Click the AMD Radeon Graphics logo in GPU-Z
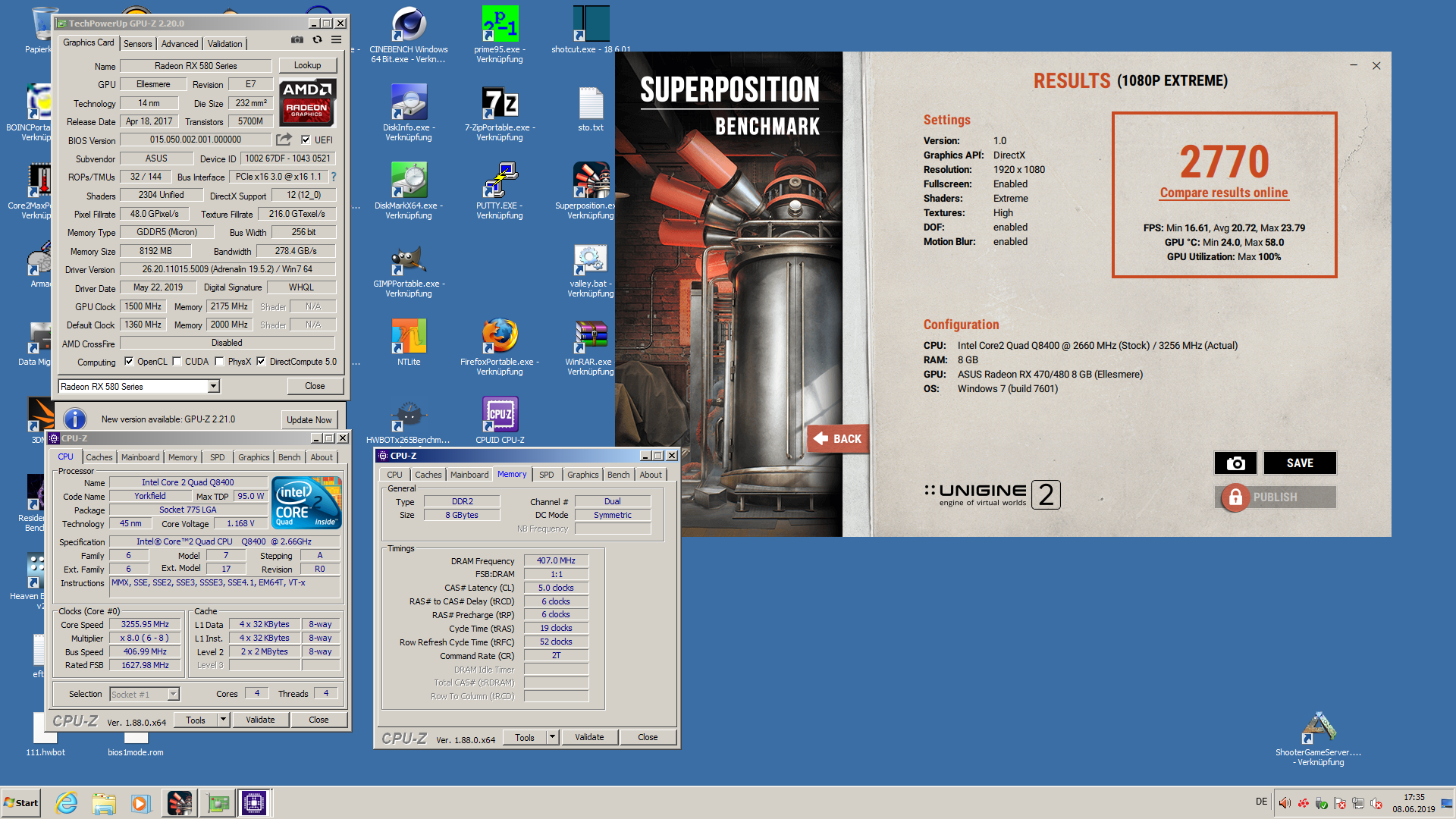The image size is (1456, 819). (307, 102)
